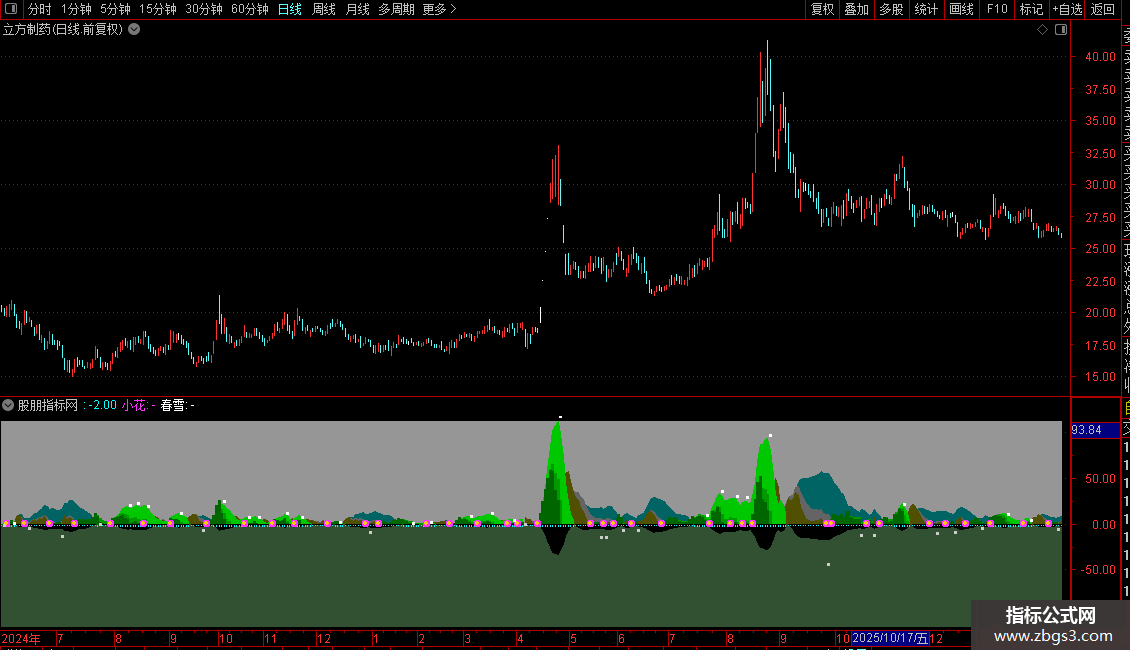Image resolution: width=1130 pixels, height=650 pixels.
Task: Open F10 company information
Action: tap(997, 9)
